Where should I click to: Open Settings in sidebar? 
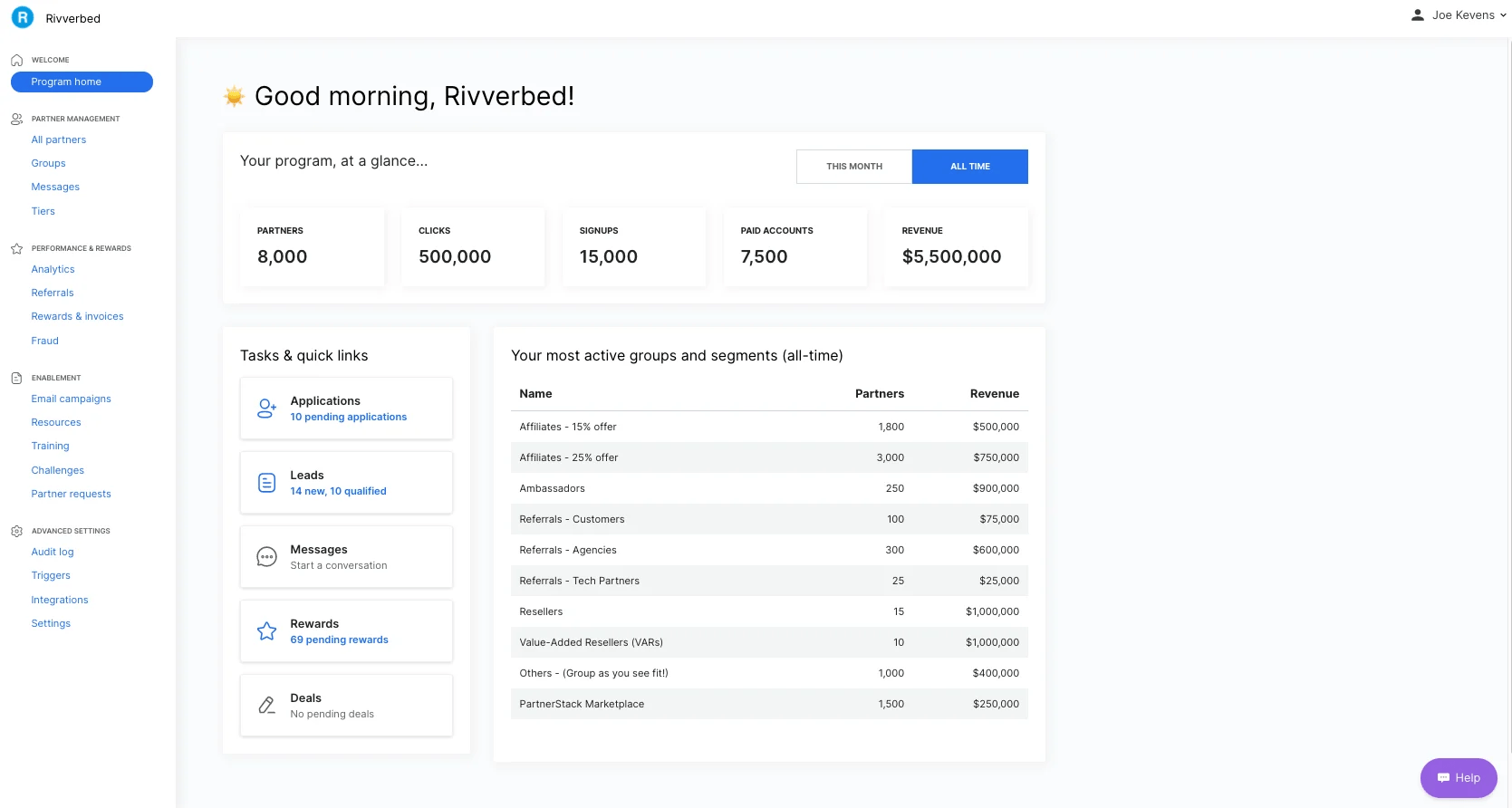point(51,623)
